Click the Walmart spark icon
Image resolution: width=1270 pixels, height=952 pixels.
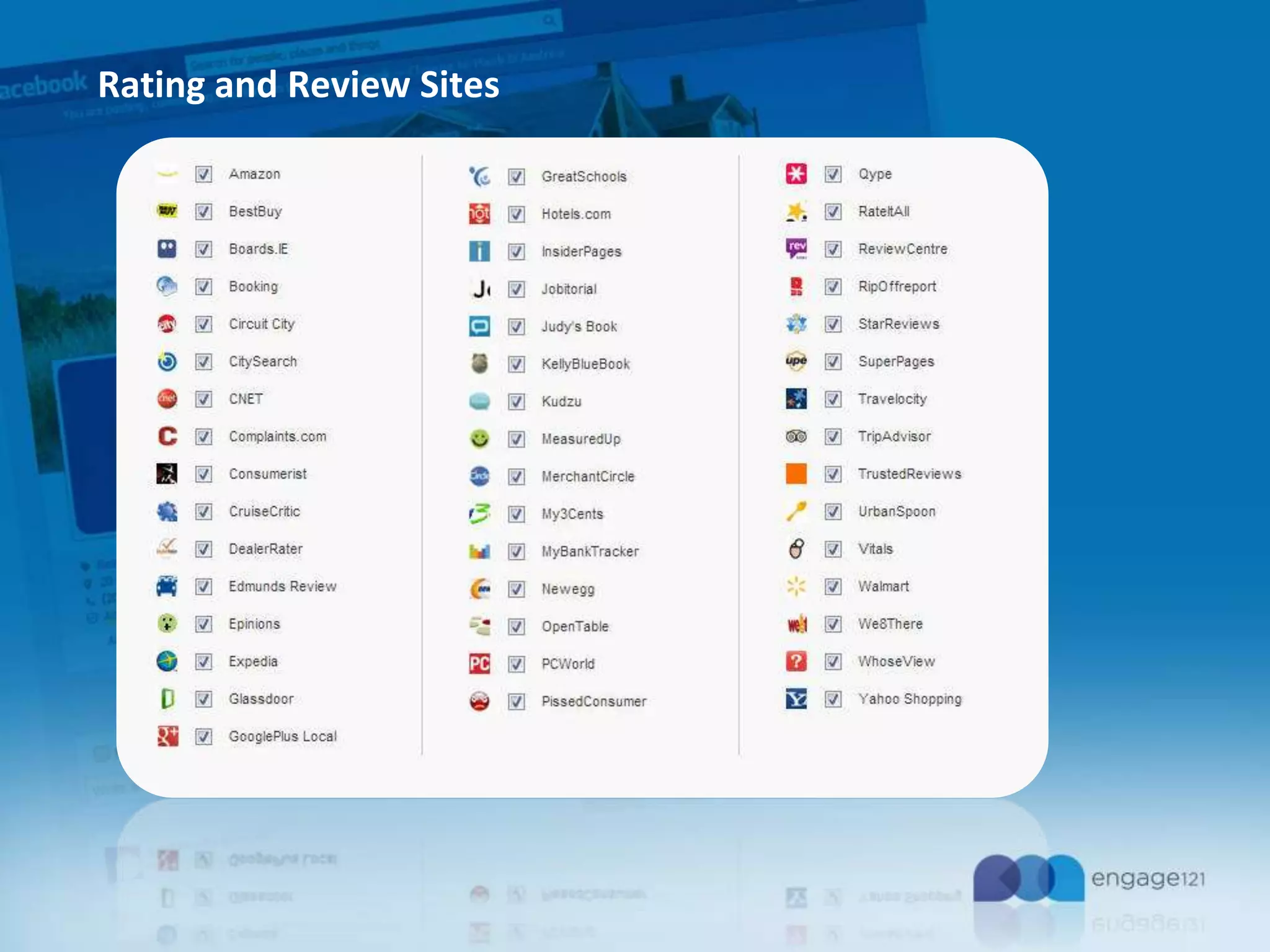796,586
